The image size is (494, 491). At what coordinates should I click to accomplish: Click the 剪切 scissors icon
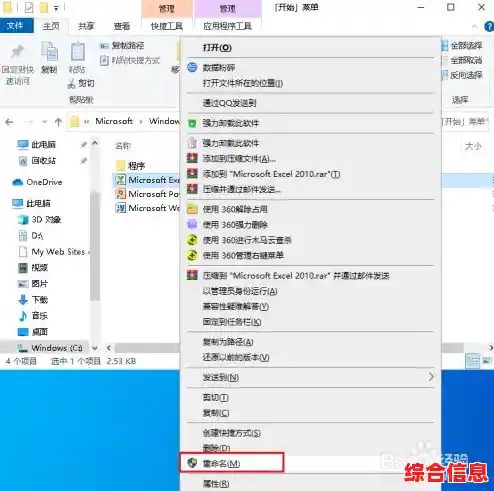tap(71, 83)
